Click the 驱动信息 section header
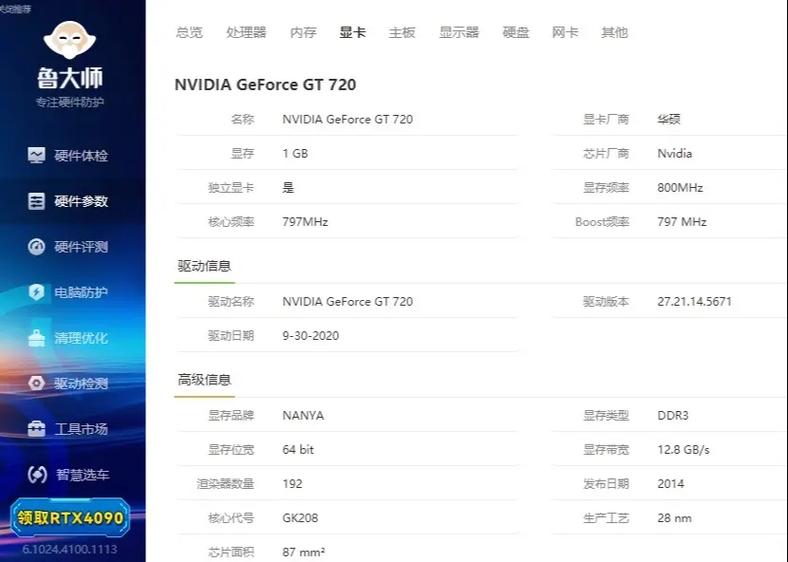Viewport: 788px width, 562px height. point(204,266)
